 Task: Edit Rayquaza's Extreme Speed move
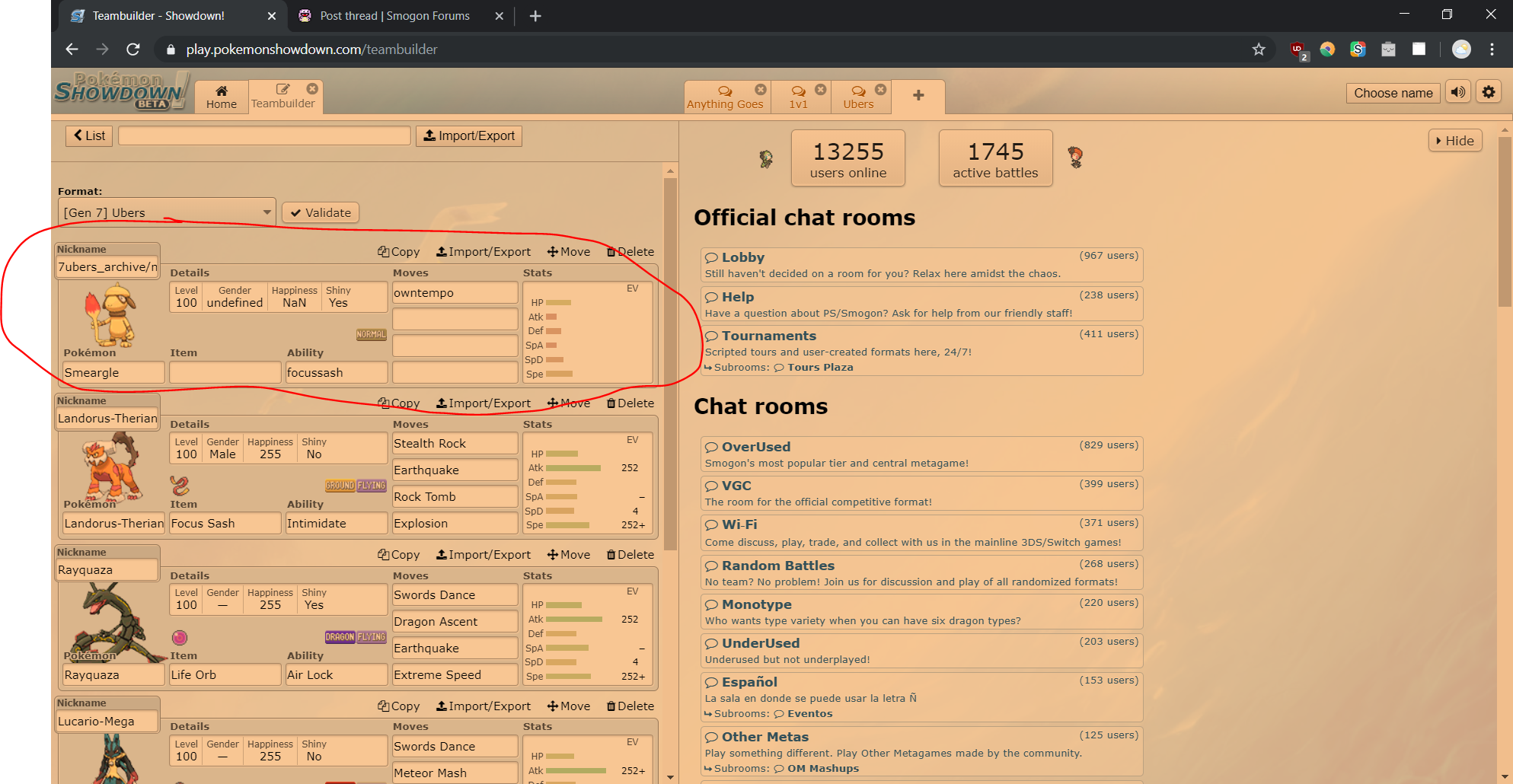(x=455, y=675)
